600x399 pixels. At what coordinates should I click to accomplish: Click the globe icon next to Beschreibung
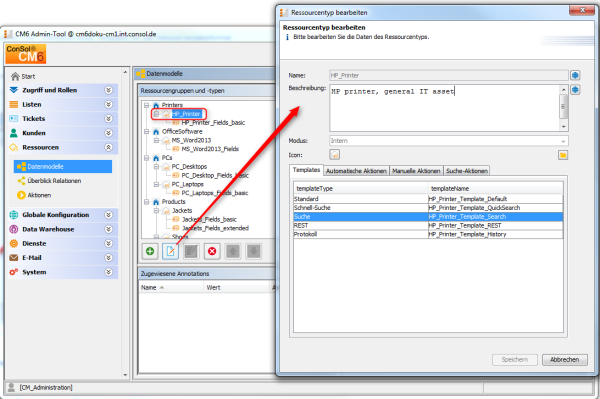point(575,90)
